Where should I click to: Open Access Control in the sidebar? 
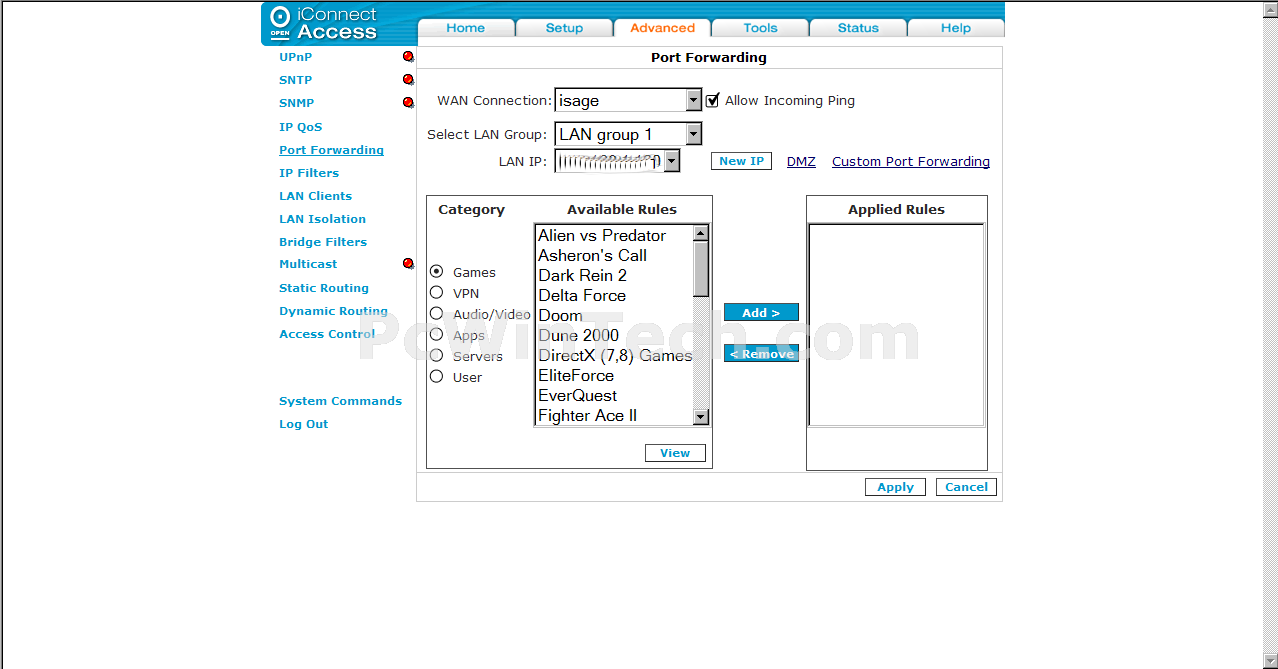click(x=327, y=334)
